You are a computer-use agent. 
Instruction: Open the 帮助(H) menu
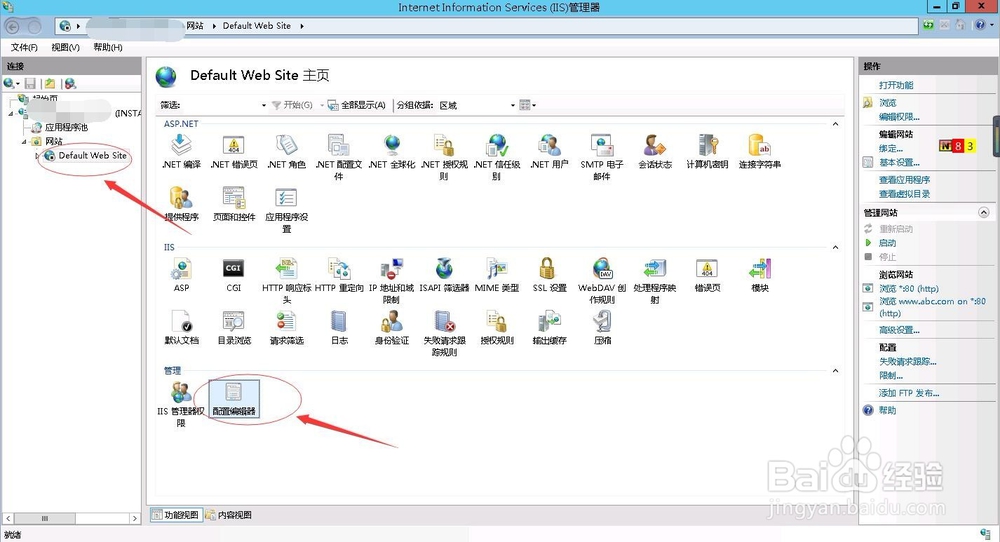(x=108, y=47)
